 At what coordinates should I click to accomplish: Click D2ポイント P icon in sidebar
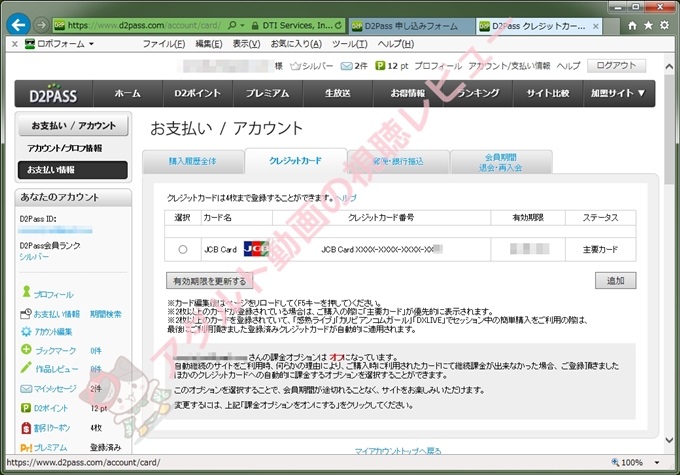[26, 408]
